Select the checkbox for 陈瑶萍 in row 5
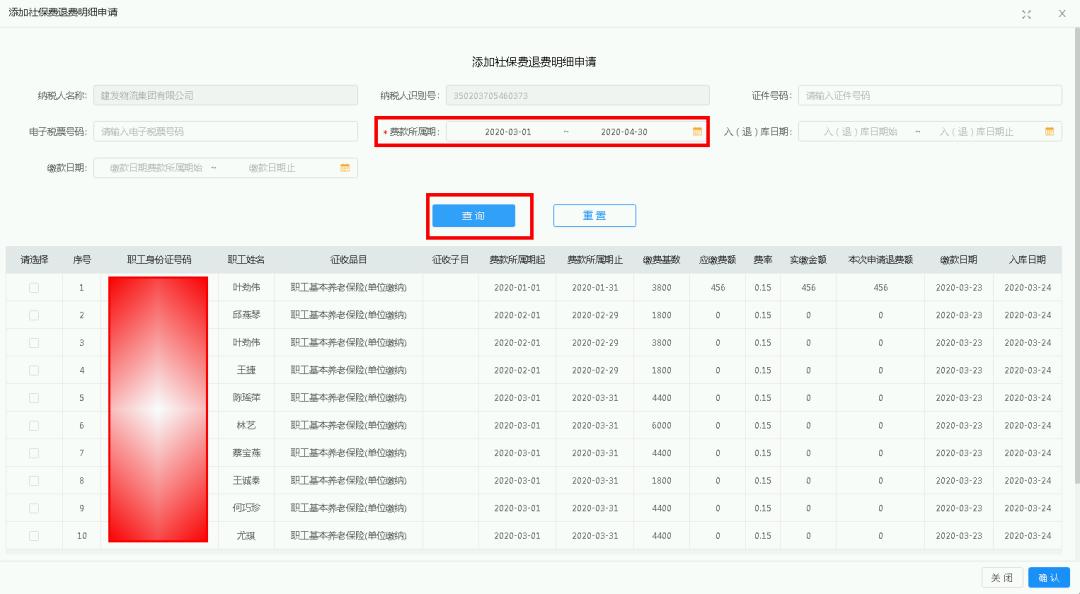 point(34,397)
